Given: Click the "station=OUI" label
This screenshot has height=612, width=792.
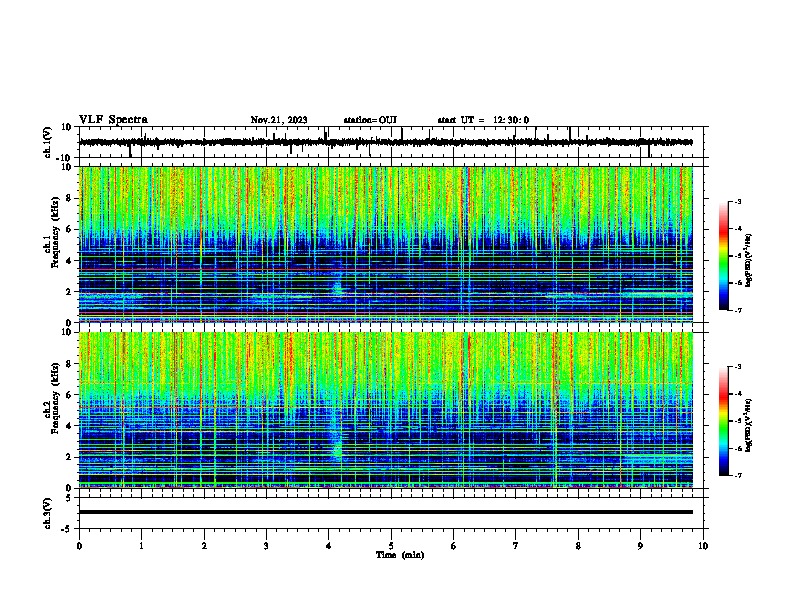Looking at the screenshot, I should tap(370, 120).
